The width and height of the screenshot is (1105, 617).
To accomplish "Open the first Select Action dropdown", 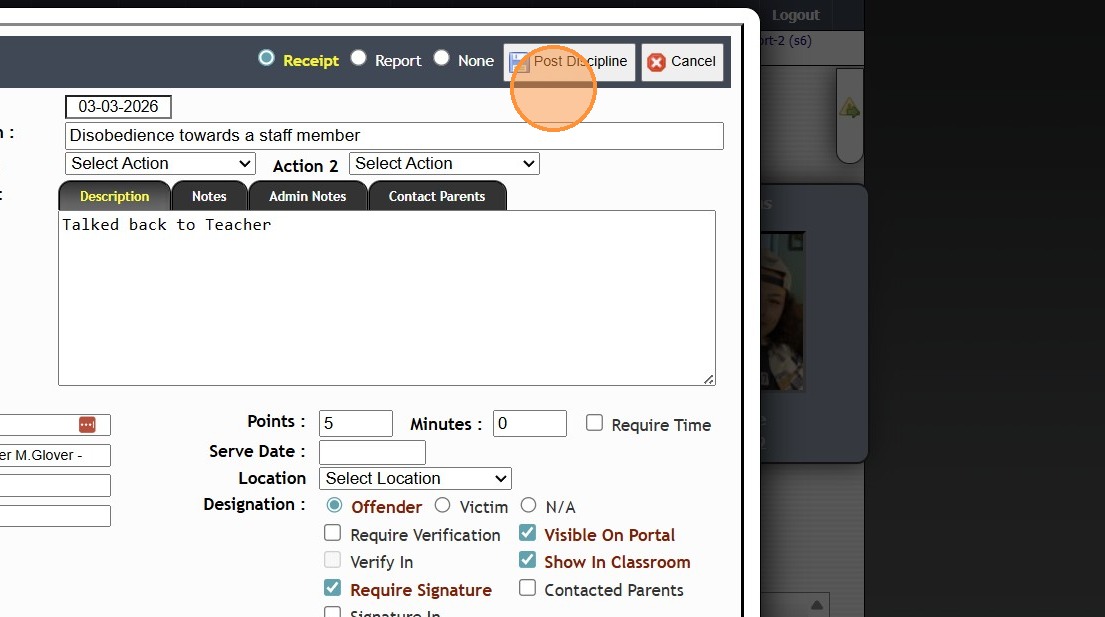I will (160, 163).
